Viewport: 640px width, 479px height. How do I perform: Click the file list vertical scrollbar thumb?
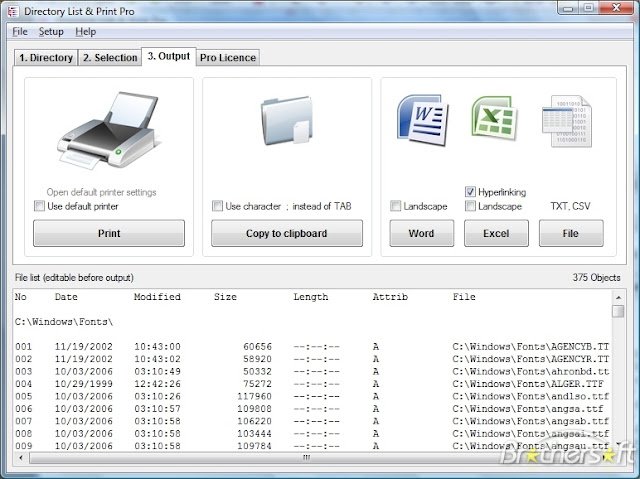[618, 310]
